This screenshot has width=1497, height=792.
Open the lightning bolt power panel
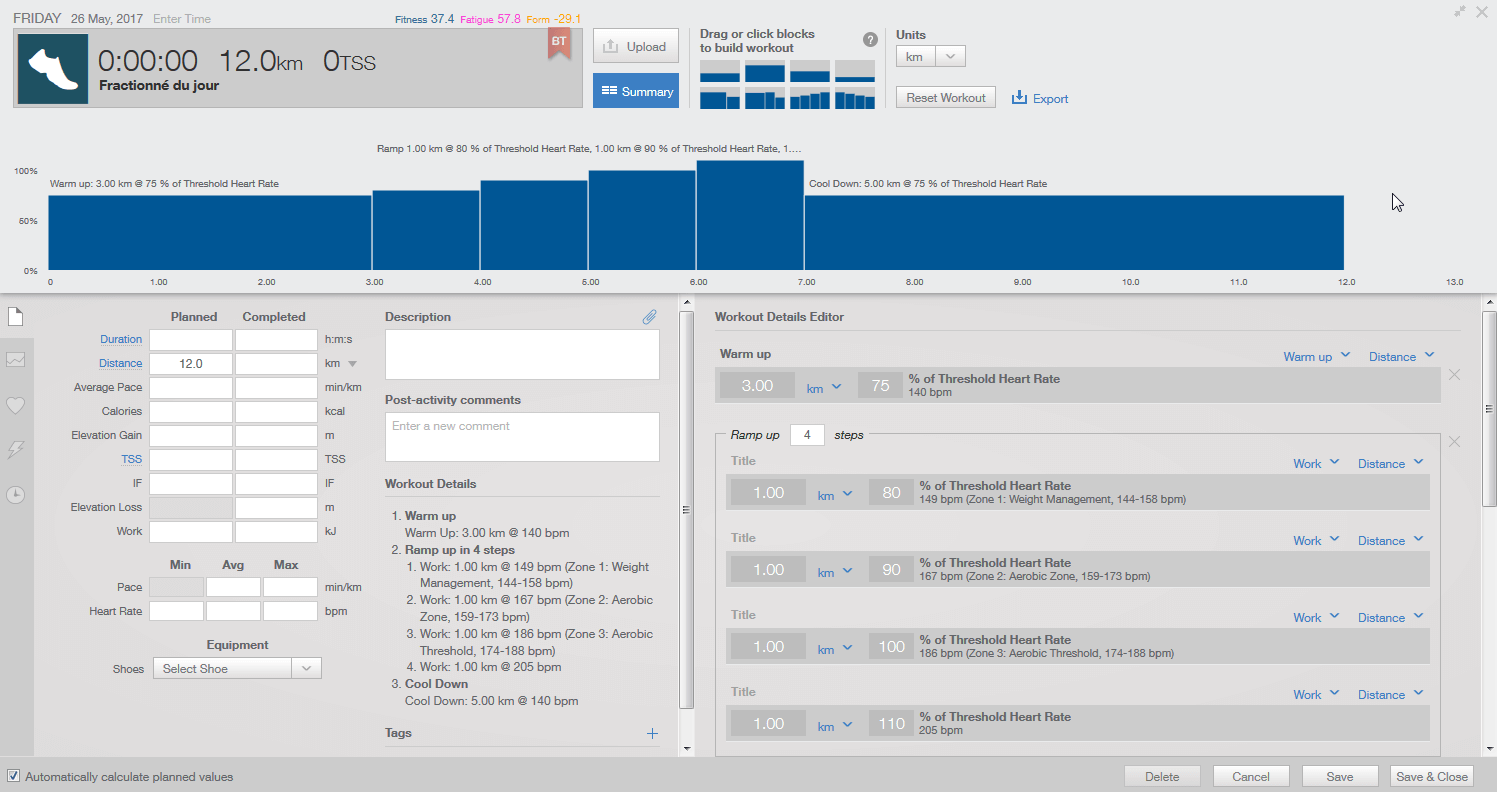click(x=15, y=450)
